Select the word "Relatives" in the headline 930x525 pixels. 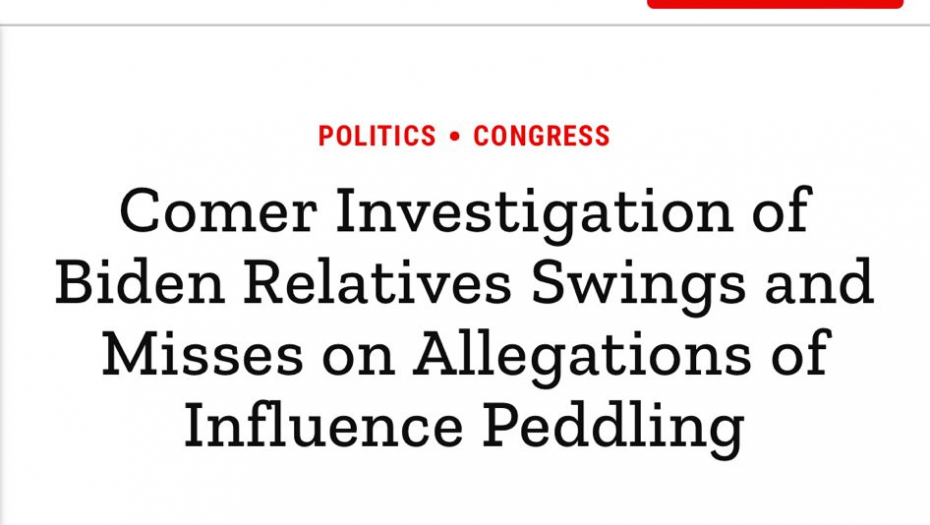(x=378, y=284)
